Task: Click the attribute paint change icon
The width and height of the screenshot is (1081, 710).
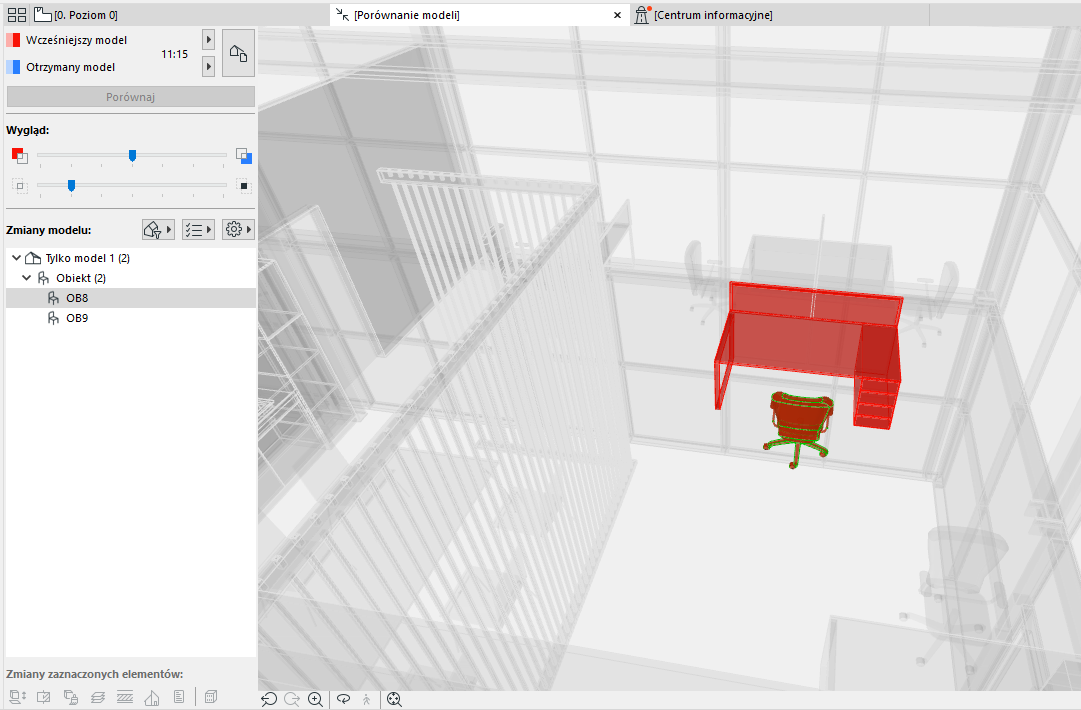Action: [70, 697]
